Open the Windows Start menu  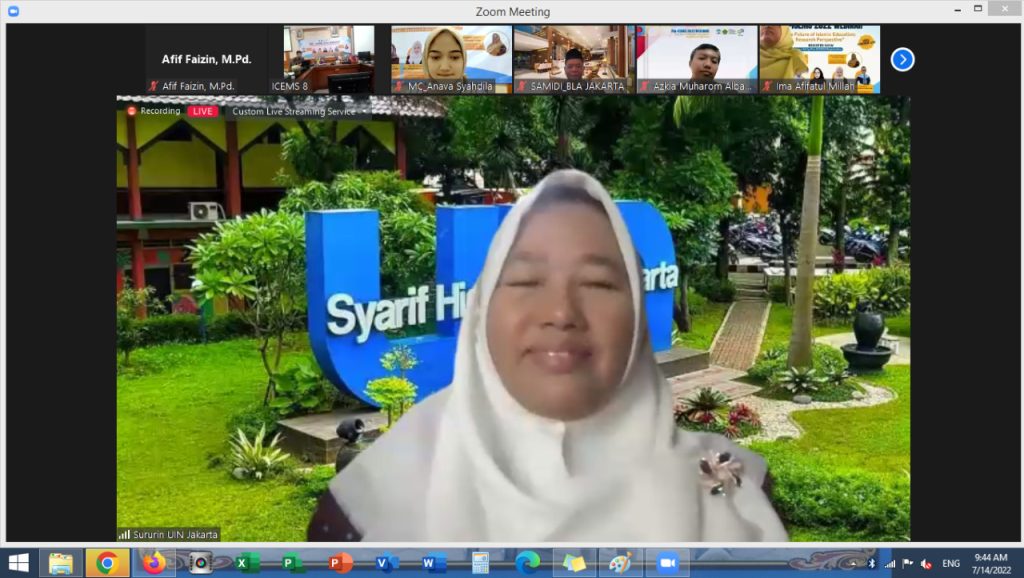(19, 563)
